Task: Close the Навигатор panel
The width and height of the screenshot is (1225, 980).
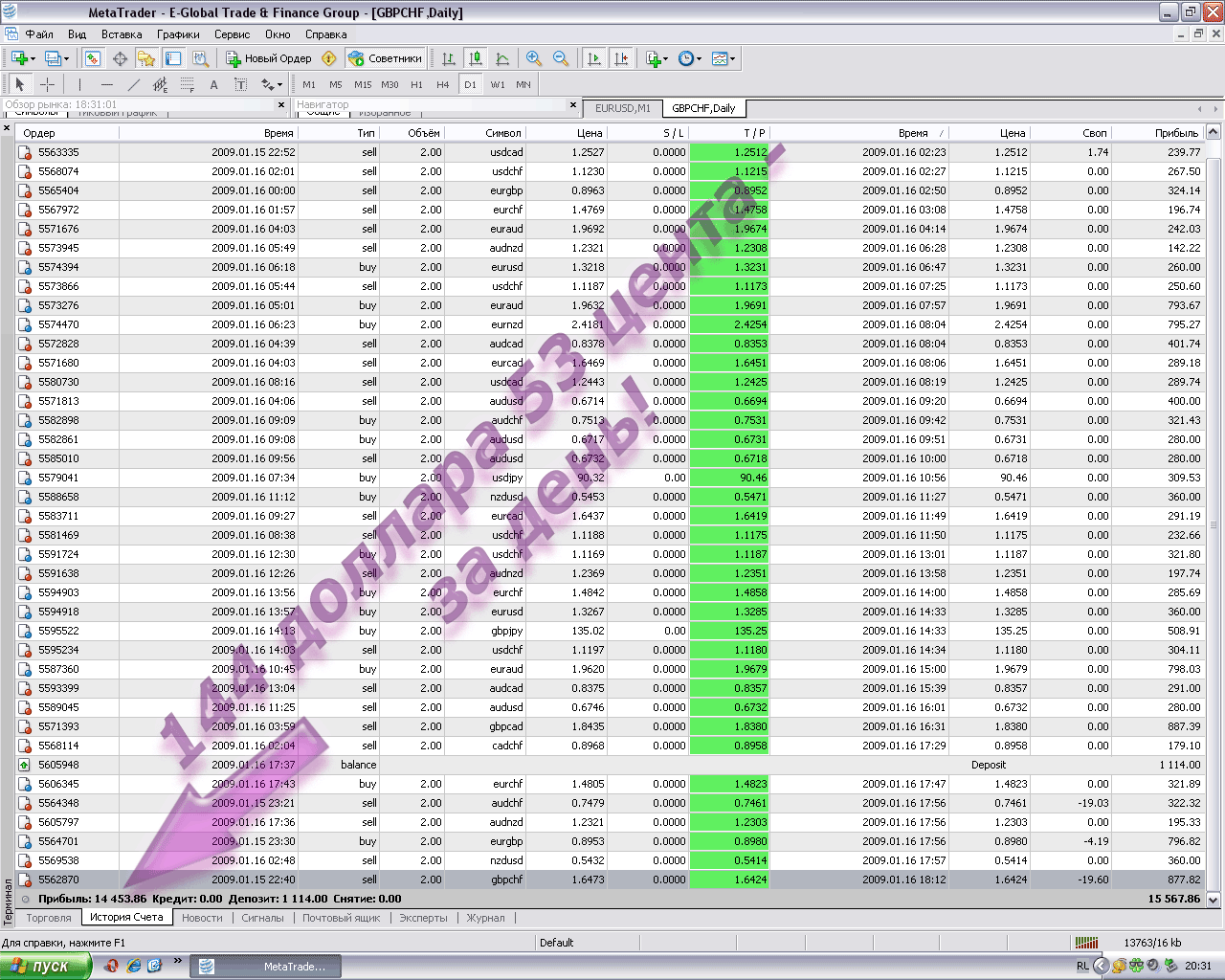Action: tap(573, 105)
